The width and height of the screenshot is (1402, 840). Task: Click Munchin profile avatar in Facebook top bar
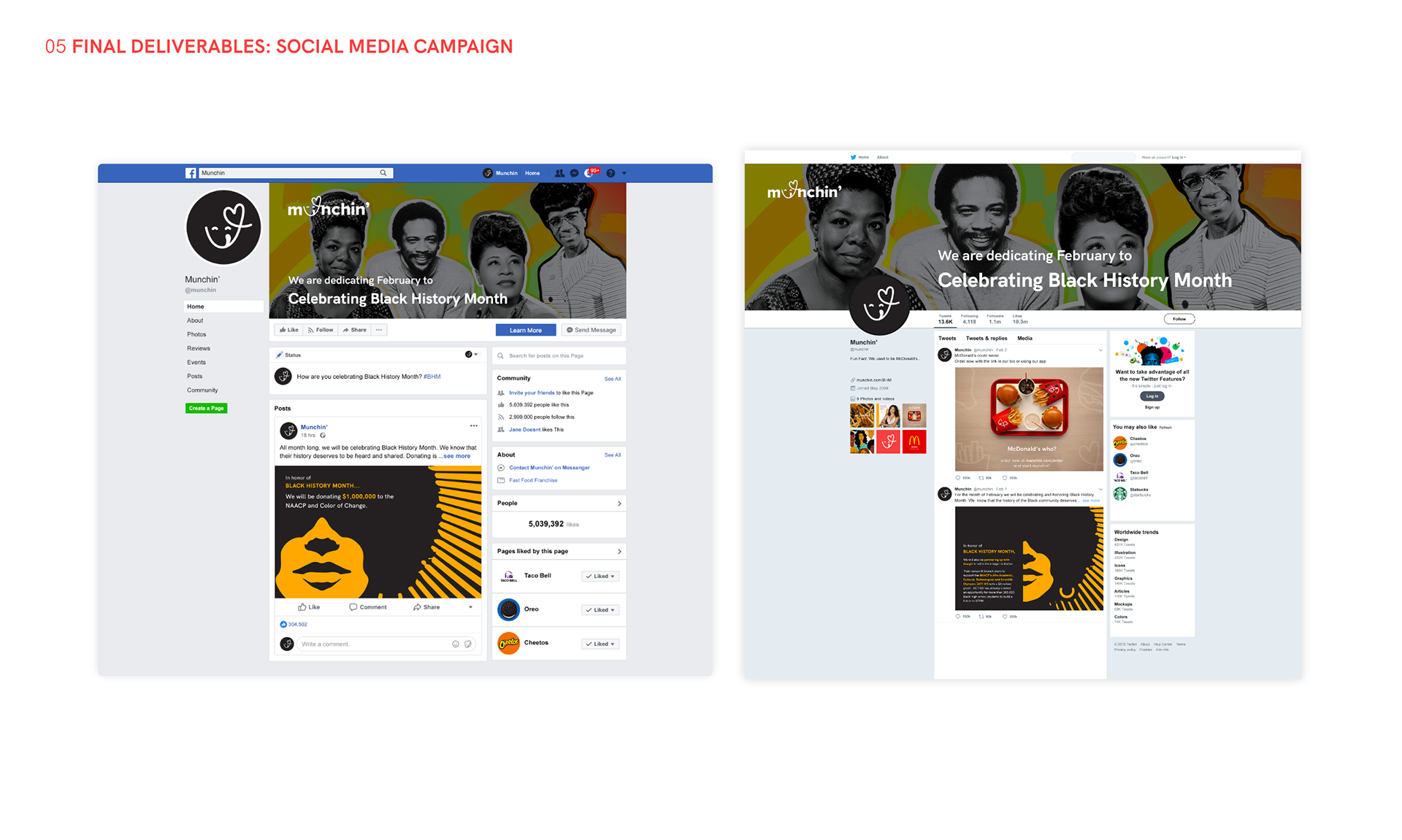point(487,173)
